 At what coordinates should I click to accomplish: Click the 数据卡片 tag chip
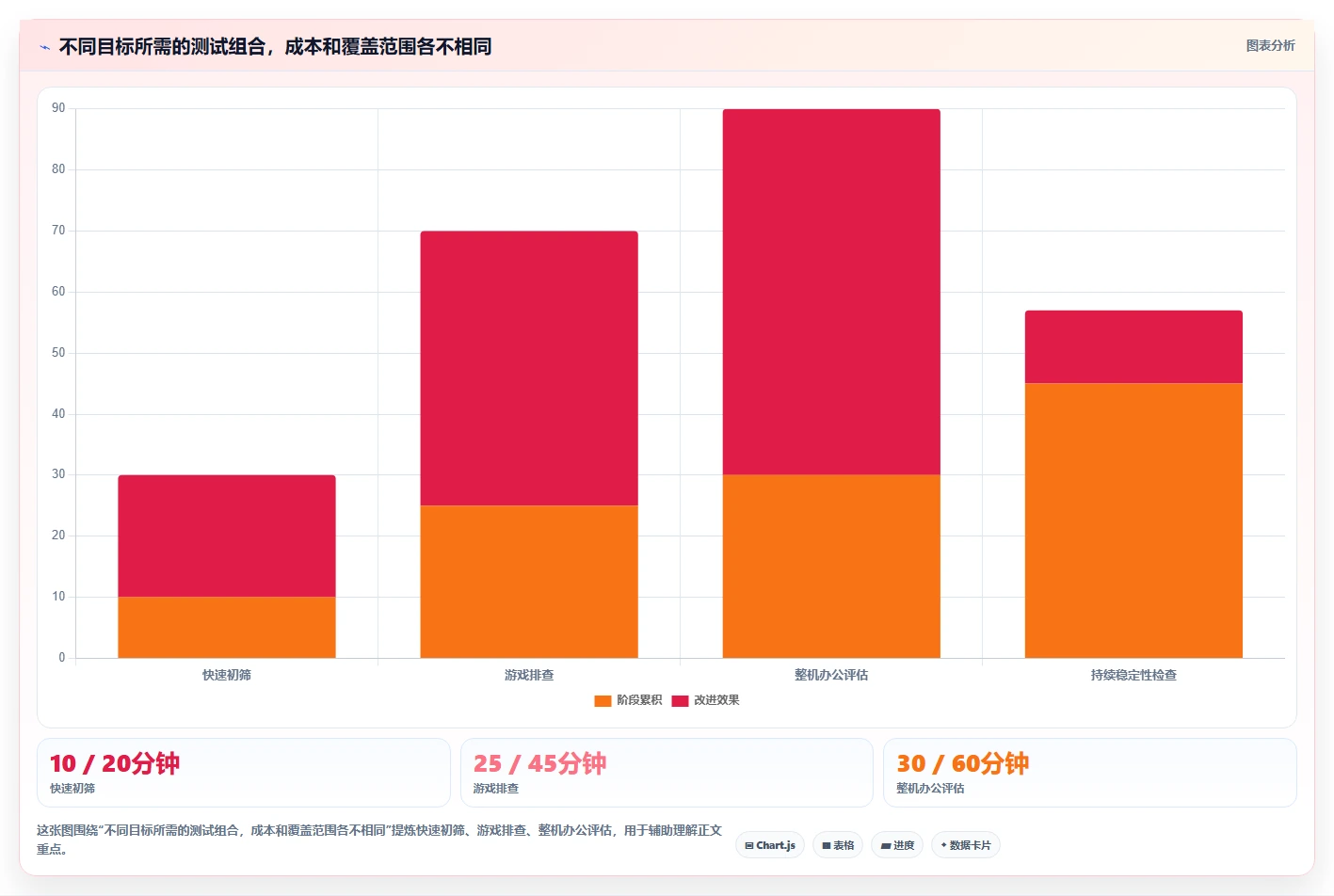coord(966,845)
